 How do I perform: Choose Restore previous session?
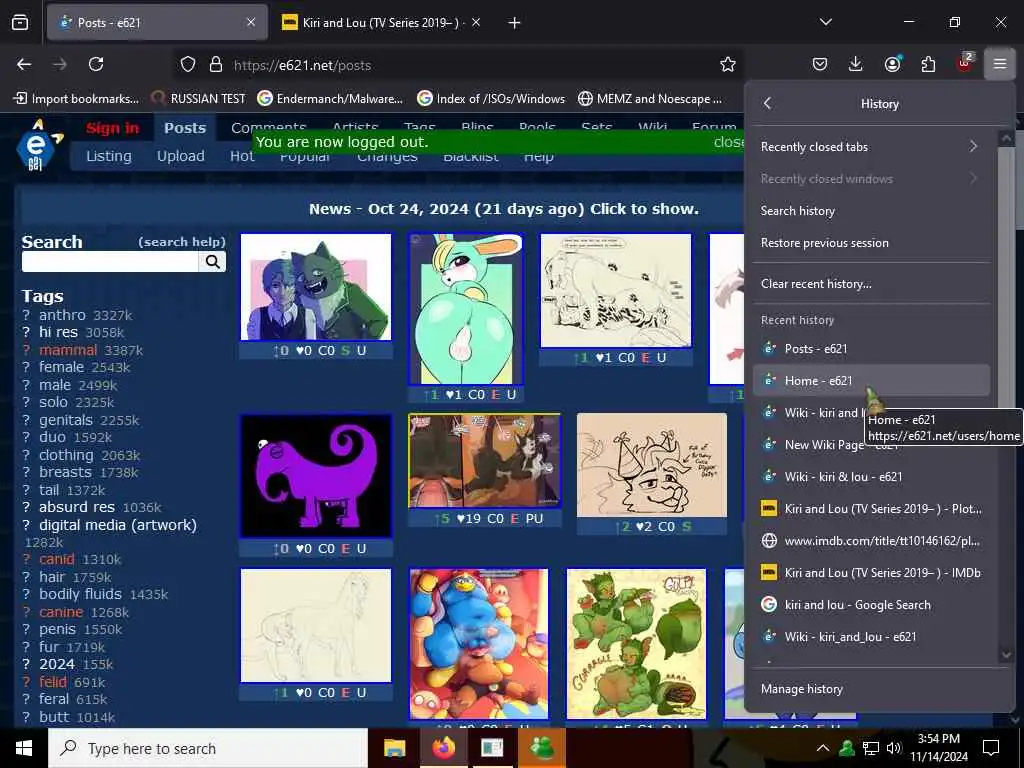coord(871,242)
